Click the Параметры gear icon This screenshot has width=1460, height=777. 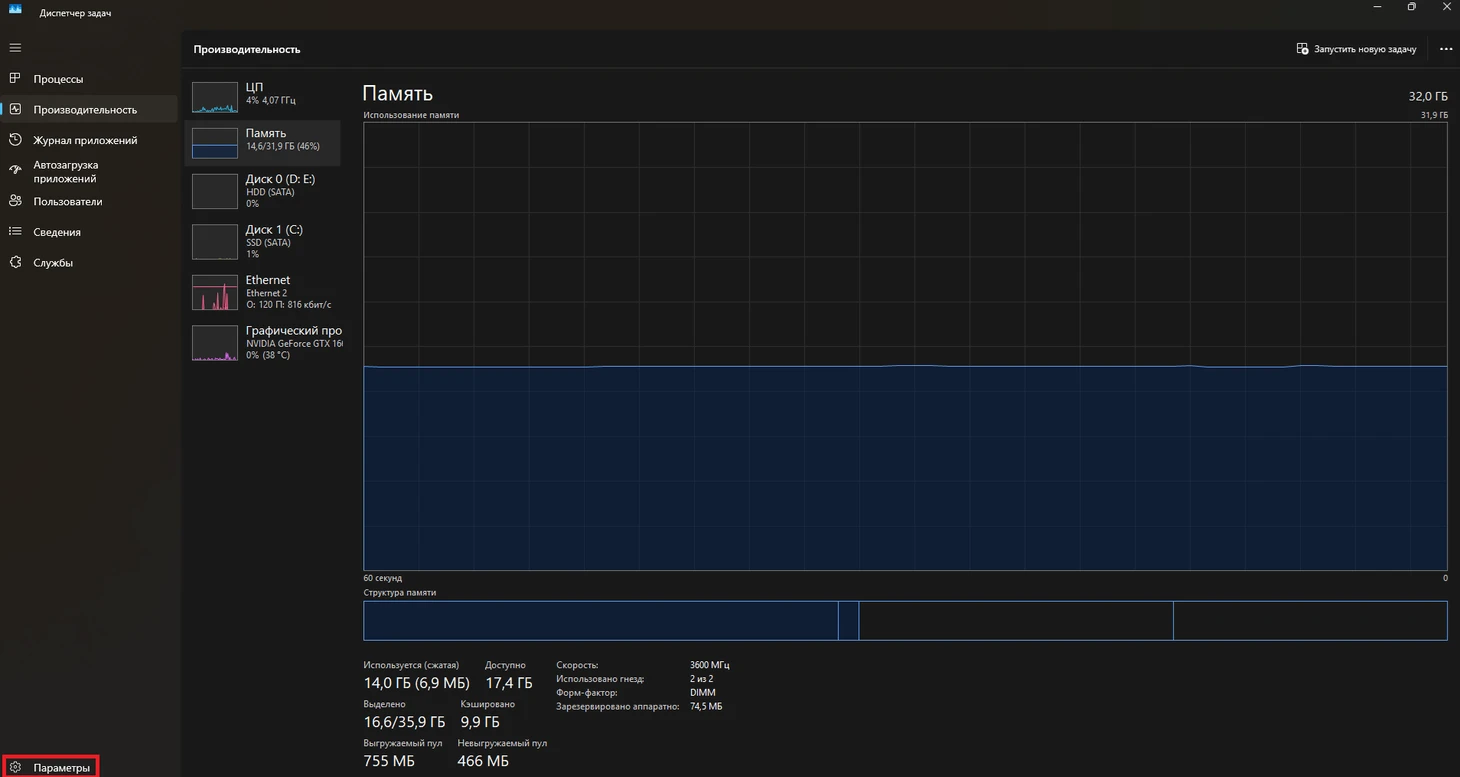[x=15, y=768]
